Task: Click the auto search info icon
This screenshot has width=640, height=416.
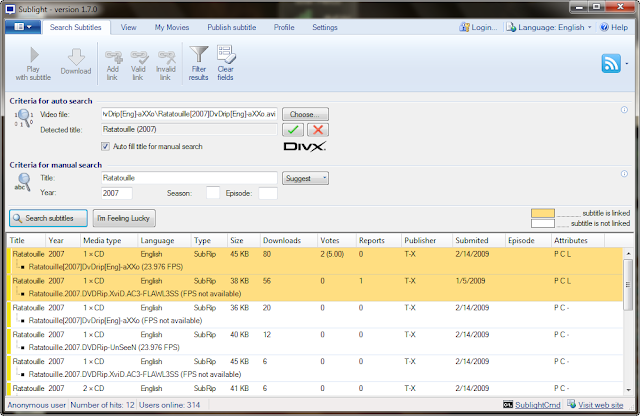Action: [624, 109]
